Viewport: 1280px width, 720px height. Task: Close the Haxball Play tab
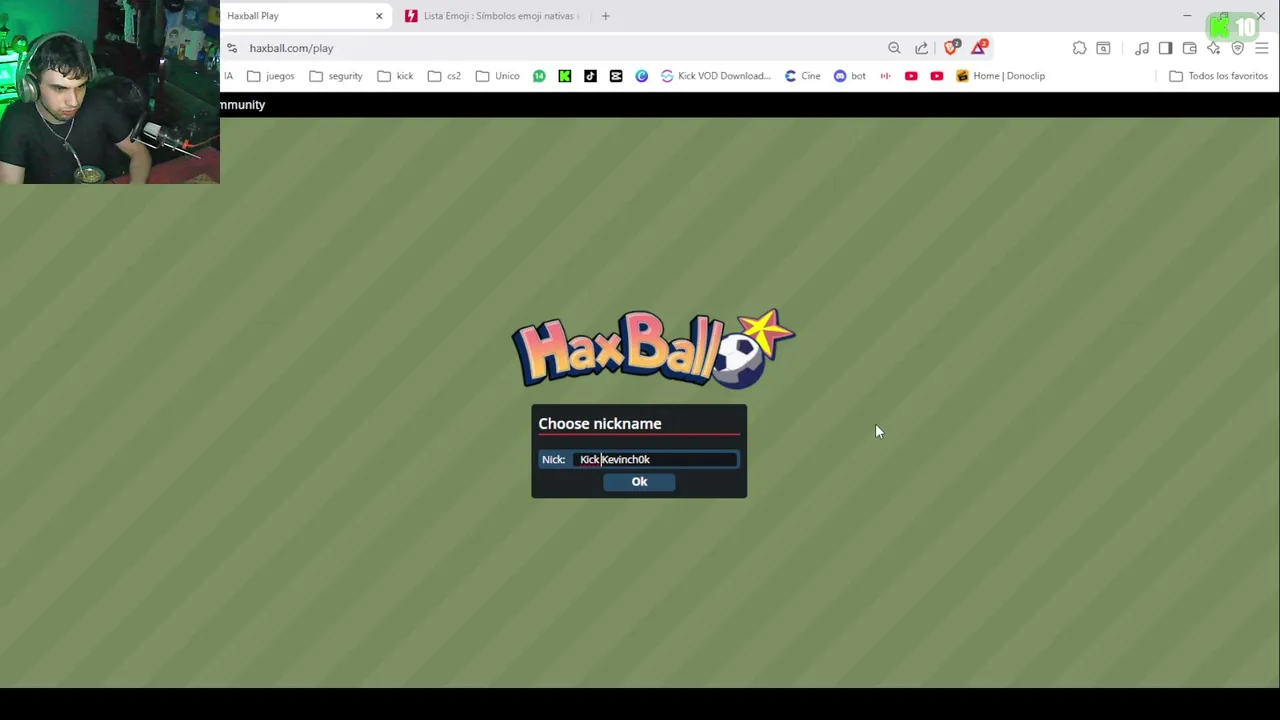tap(379, 16)
